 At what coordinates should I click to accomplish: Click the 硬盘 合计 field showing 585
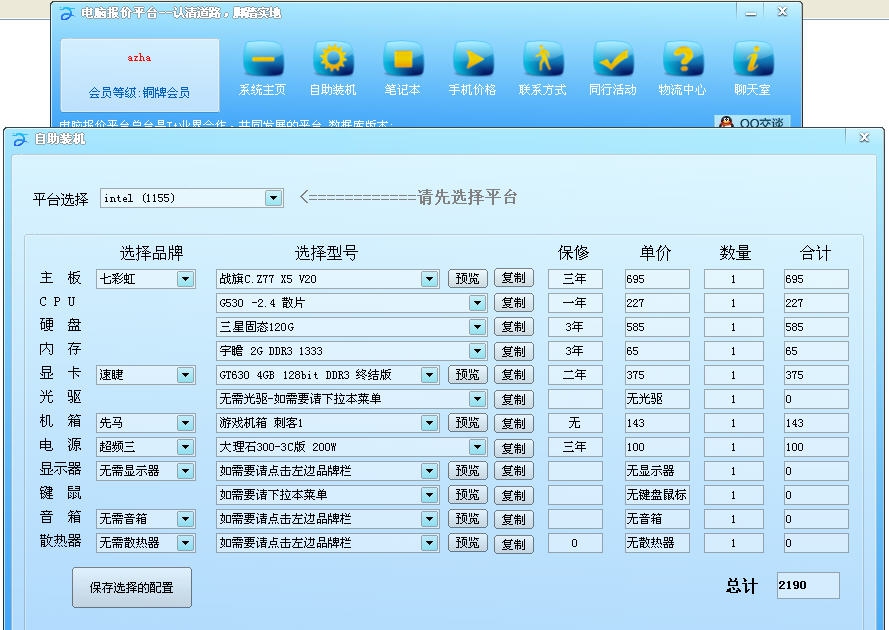(x=816, y=327)
